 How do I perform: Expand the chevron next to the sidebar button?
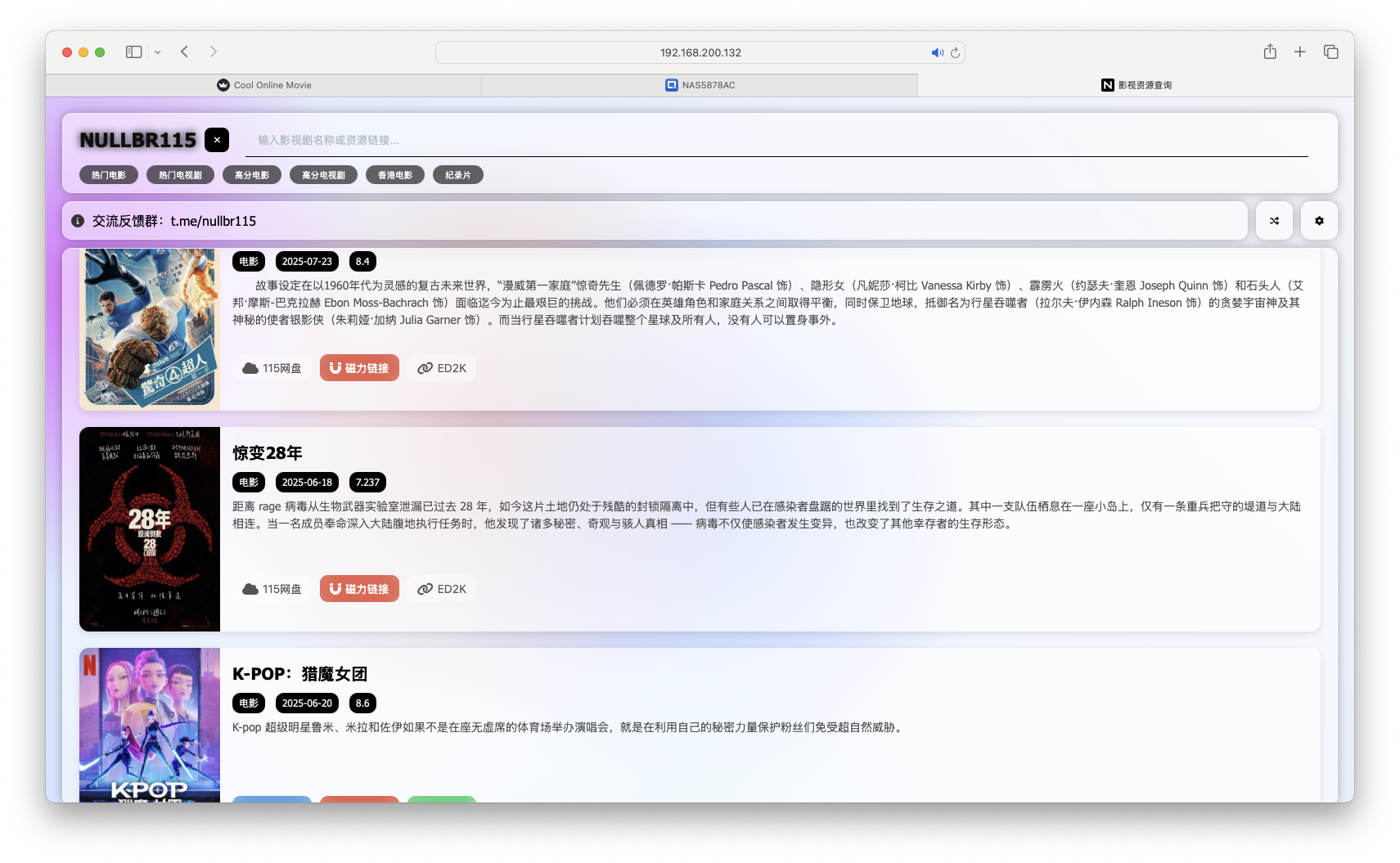tap(159, 52)
